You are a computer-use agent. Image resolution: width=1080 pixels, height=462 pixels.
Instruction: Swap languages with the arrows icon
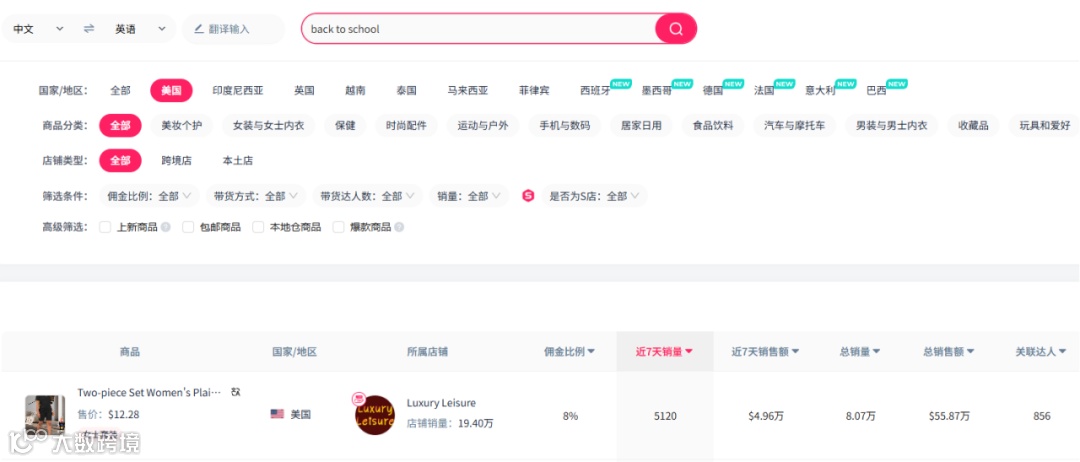(89, 29)
